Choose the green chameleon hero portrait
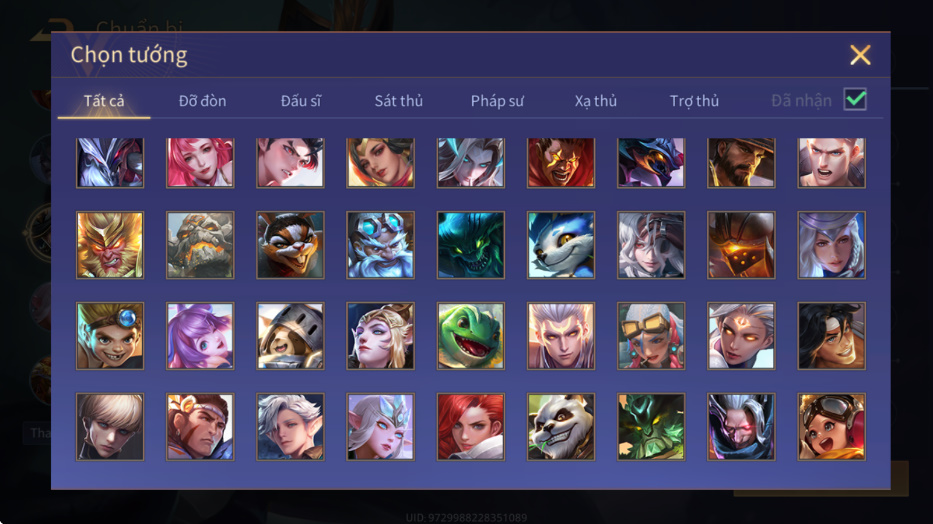 [x=471, y=336]
